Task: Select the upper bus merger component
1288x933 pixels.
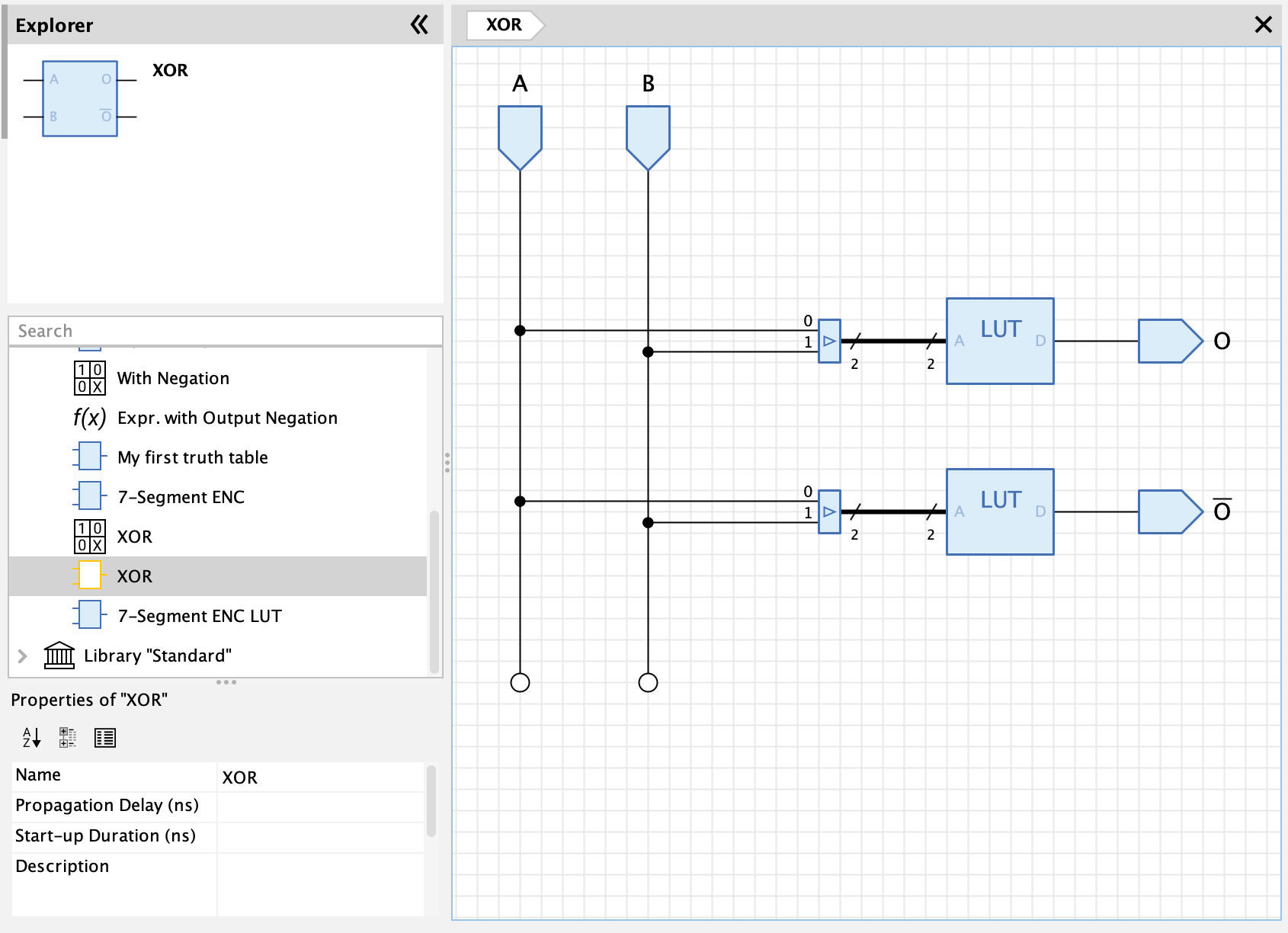Action: click(x=829, y=341)
